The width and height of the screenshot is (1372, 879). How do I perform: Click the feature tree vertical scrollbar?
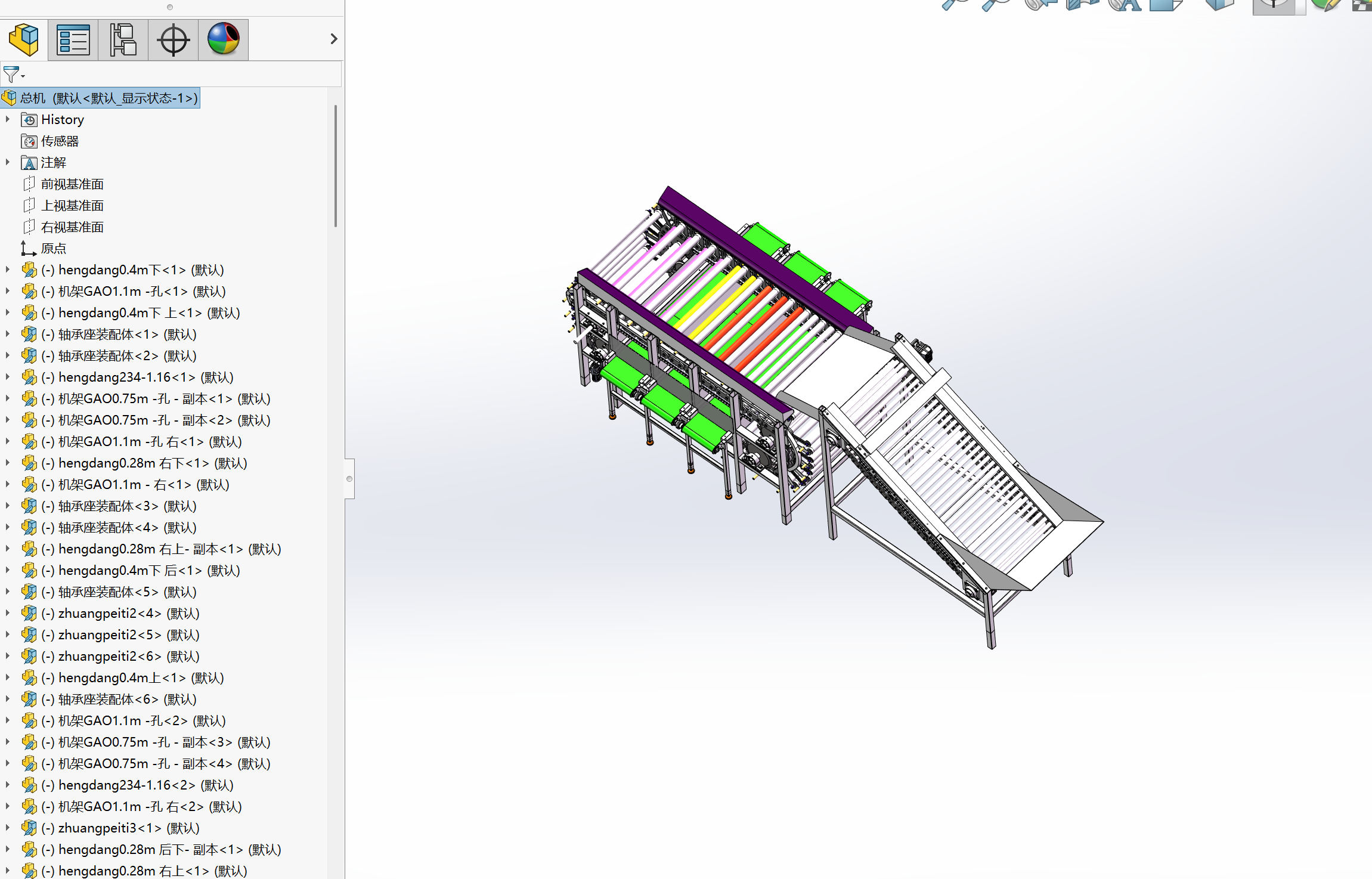(336, 166)
